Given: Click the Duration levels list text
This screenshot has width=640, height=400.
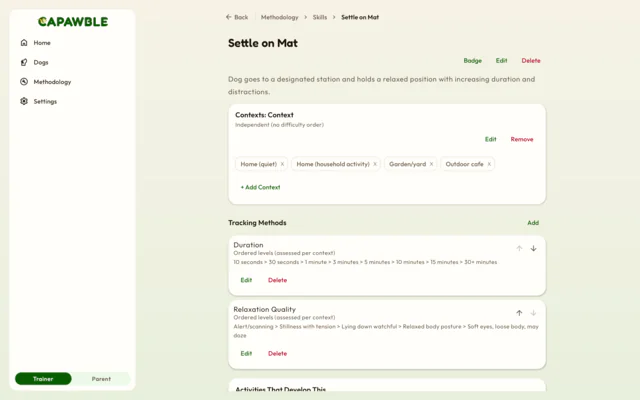Looking at the screenshot, I should click(x=365, y=262).
